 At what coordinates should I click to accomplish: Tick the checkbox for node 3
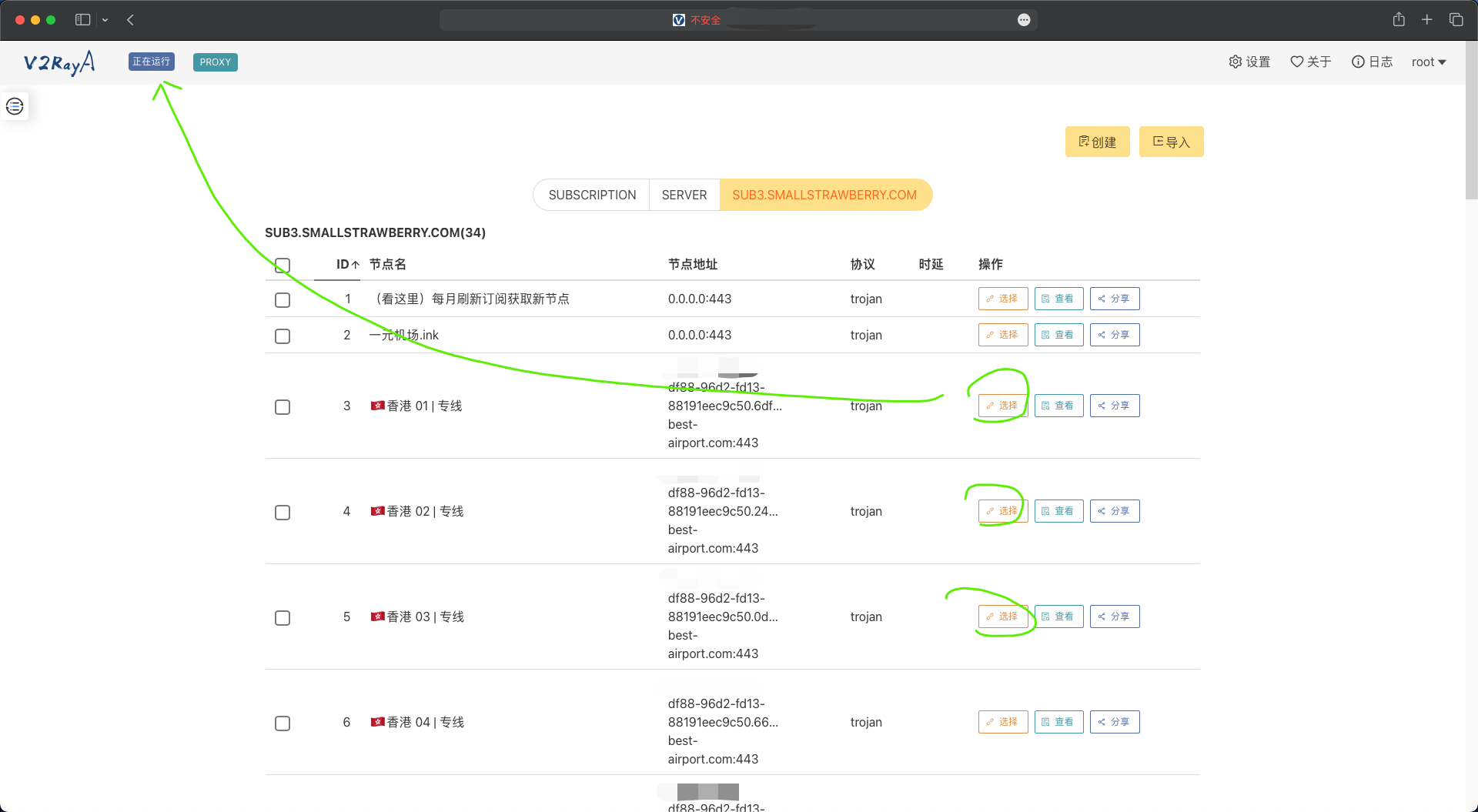(x=283, y=406)
